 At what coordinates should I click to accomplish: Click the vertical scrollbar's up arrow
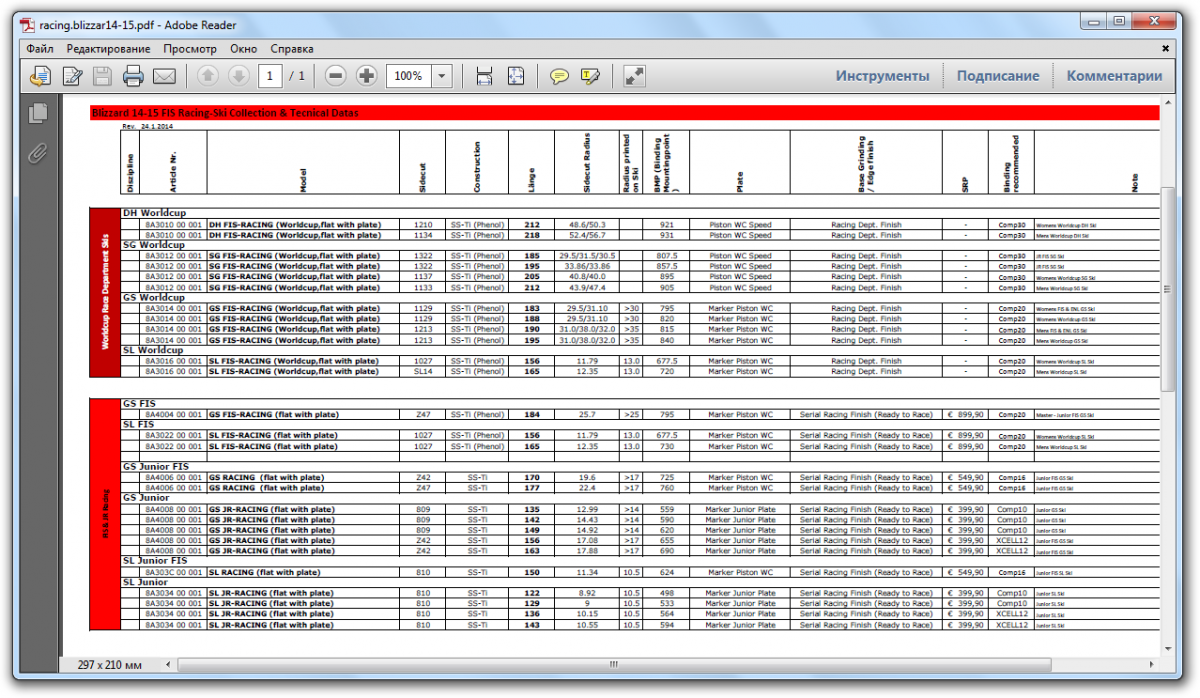[1167, 102]
